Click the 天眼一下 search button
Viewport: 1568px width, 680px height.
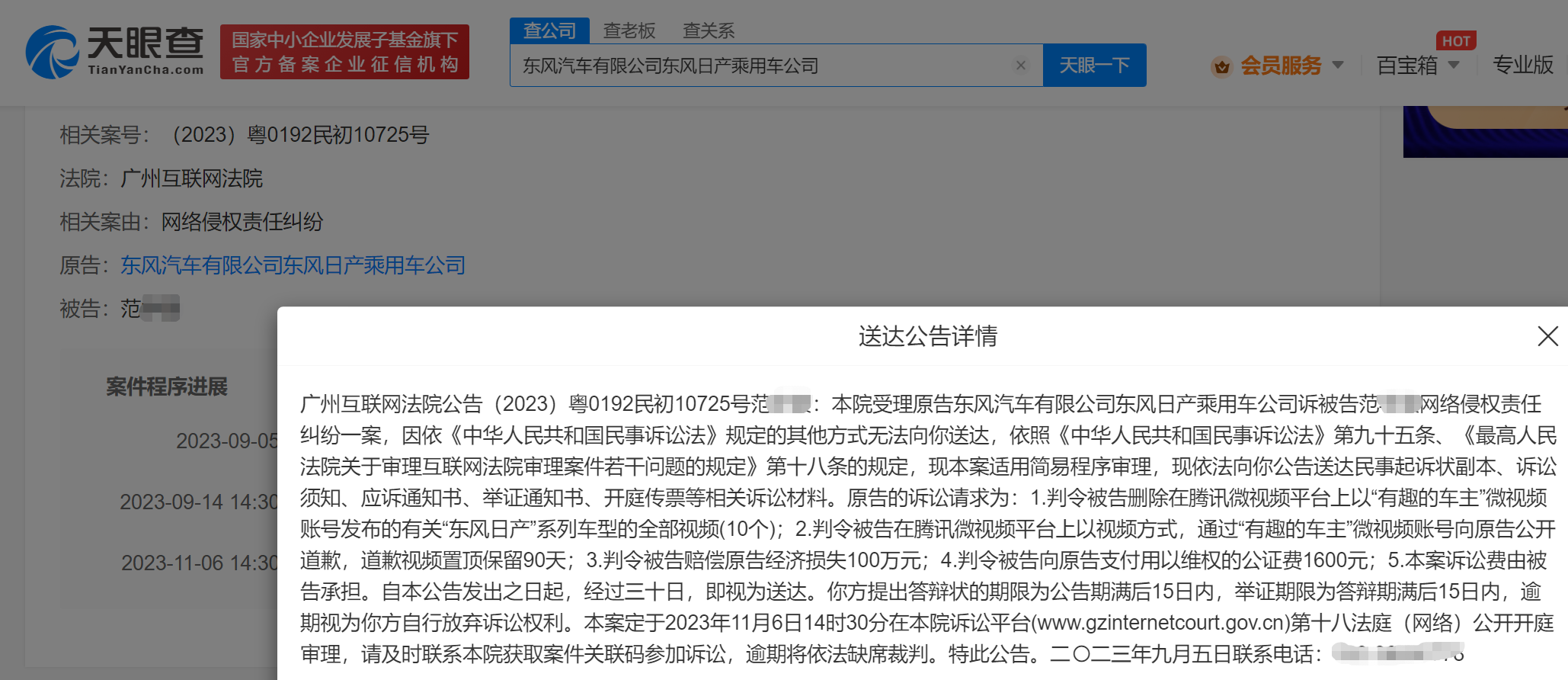click(x=1094, y=66)
